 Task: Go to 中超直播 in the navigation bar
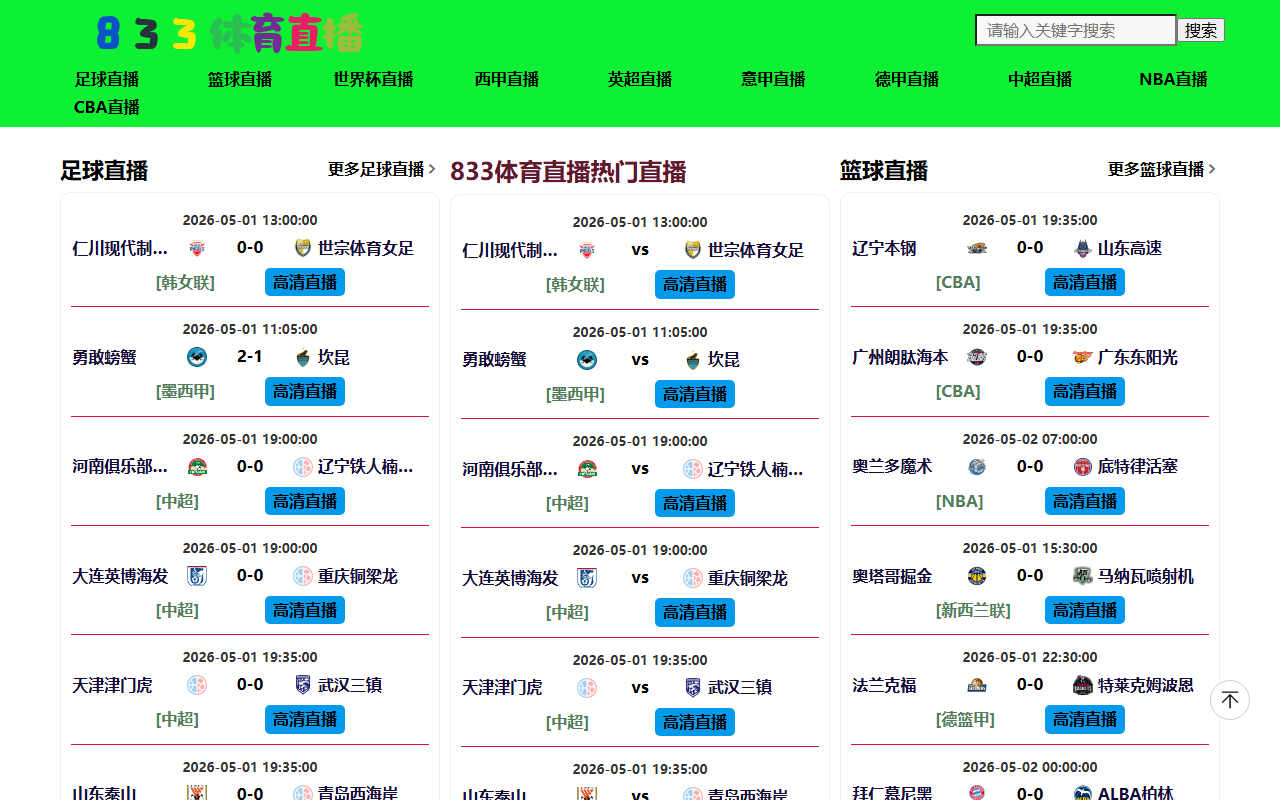tap(1040, 79)
